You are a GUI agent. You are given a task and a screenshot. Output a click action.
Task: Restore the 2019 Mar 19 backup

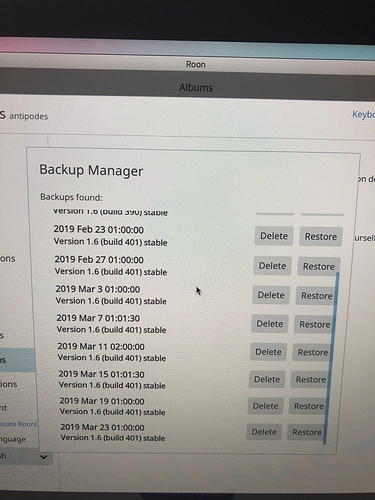308,406
